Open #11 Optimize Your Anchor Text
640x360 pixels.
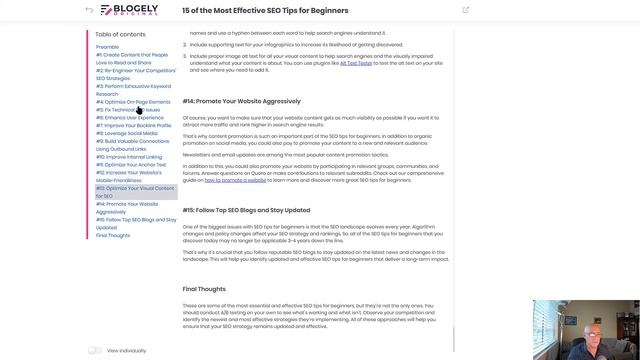pos(131,165)
